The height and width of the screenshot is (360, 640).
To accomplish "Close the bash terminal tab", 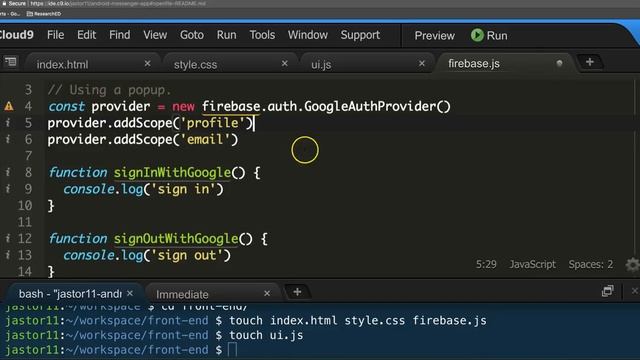I will tap(130, 293).
